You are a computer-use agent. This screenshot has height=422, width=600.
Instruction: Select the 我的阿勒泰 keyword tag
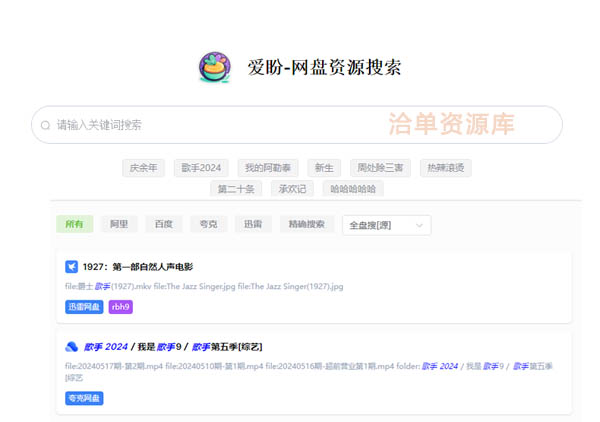pyautogui.click(x=268, y=168)
